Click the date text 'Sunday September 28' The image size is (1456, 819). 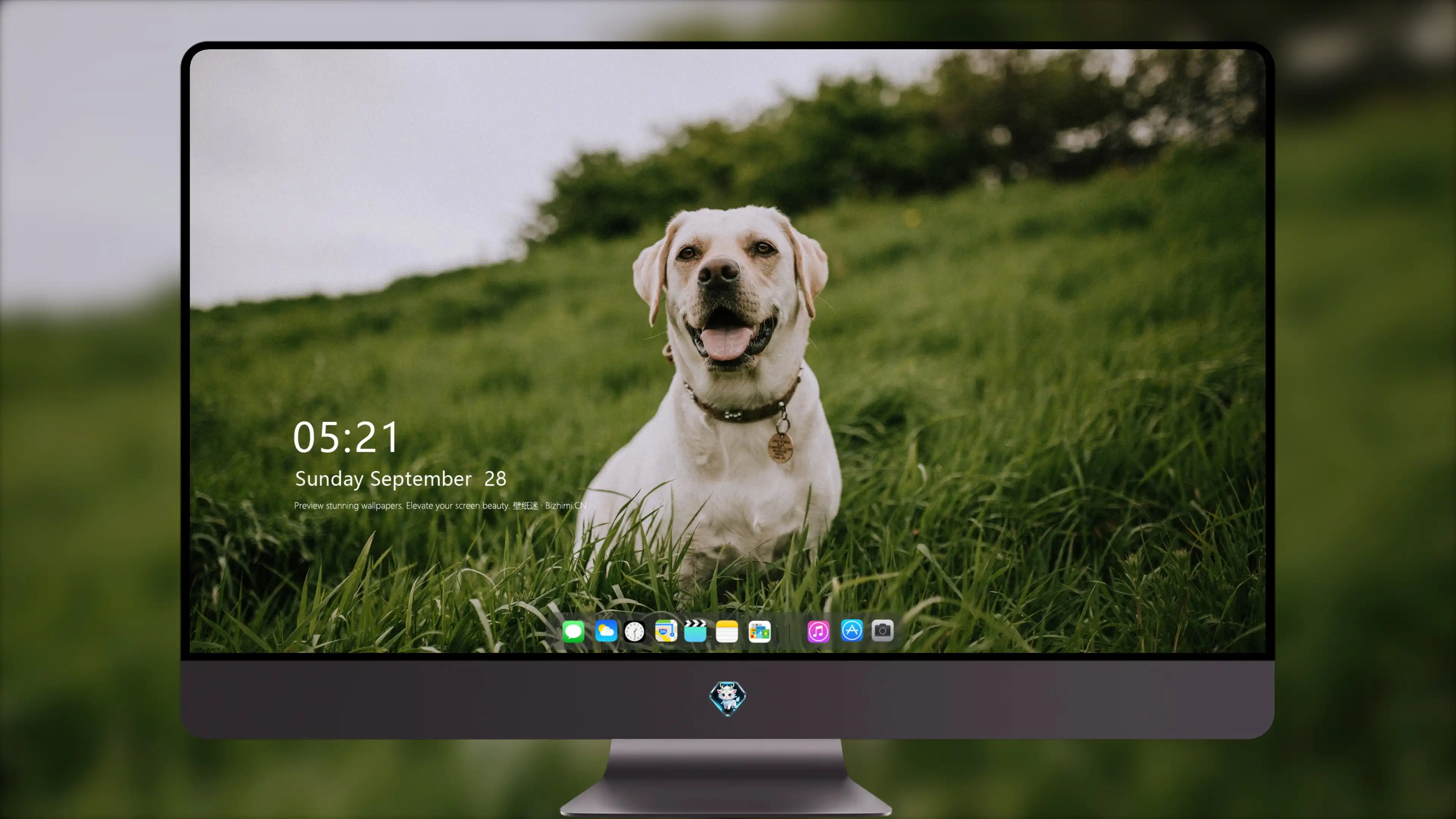click(x=401, y=479)
